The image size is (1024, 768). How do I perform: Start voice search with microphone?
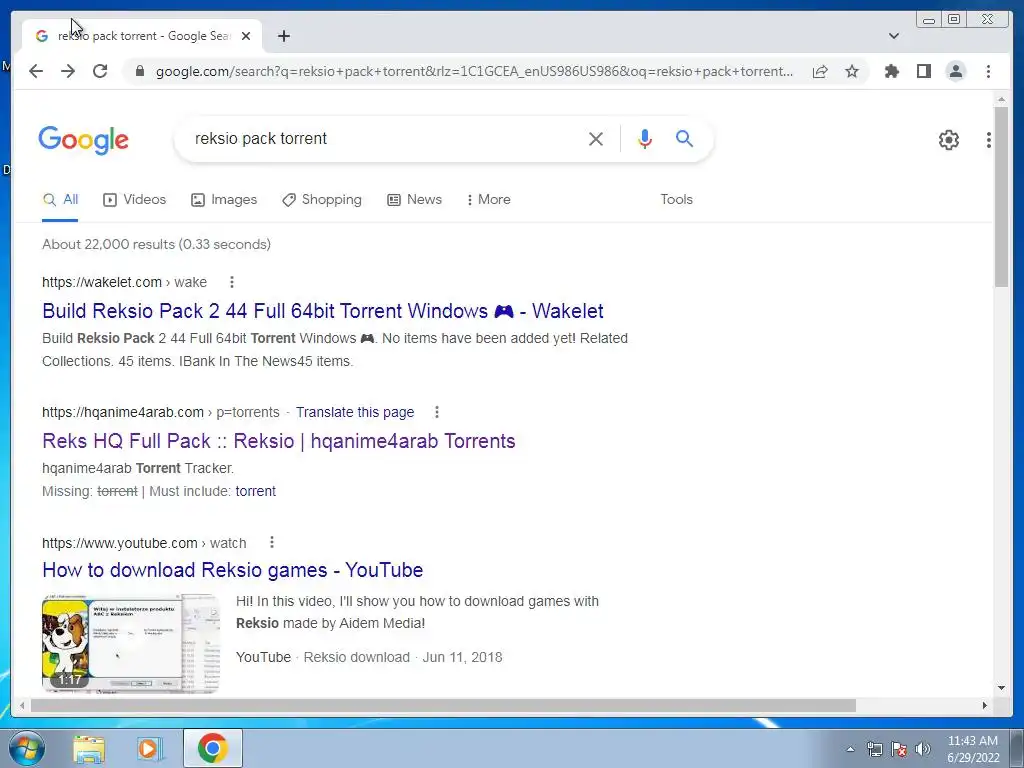coord(645,138)
